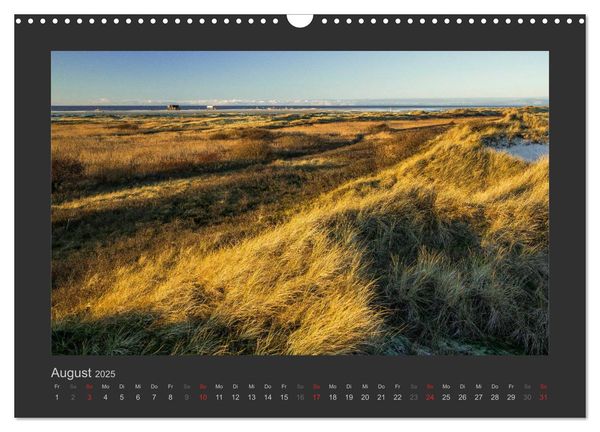Select date 8 in the calendar row

pyautogui.click(x=170, y=397)
